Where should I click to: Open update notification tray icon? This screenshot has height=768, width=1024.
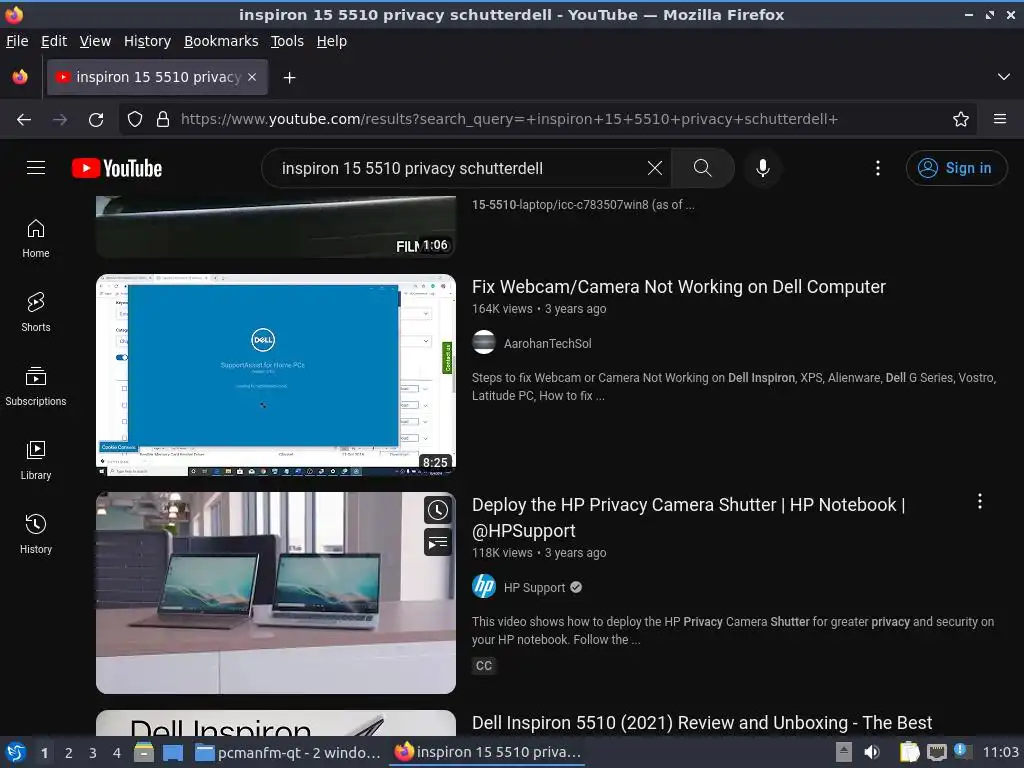pyautogui.click(x=962, y=751)
